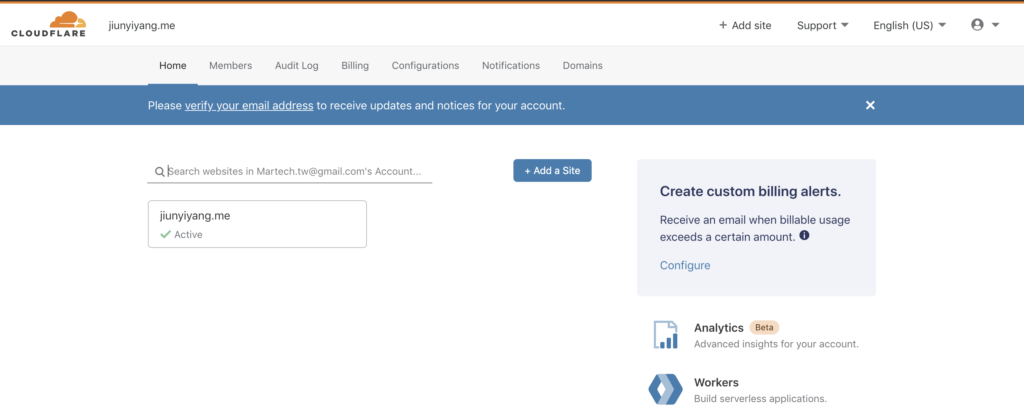Screen dimensions: 1024x412
Task: Open the Workers title link
Action: coord(716,382)
